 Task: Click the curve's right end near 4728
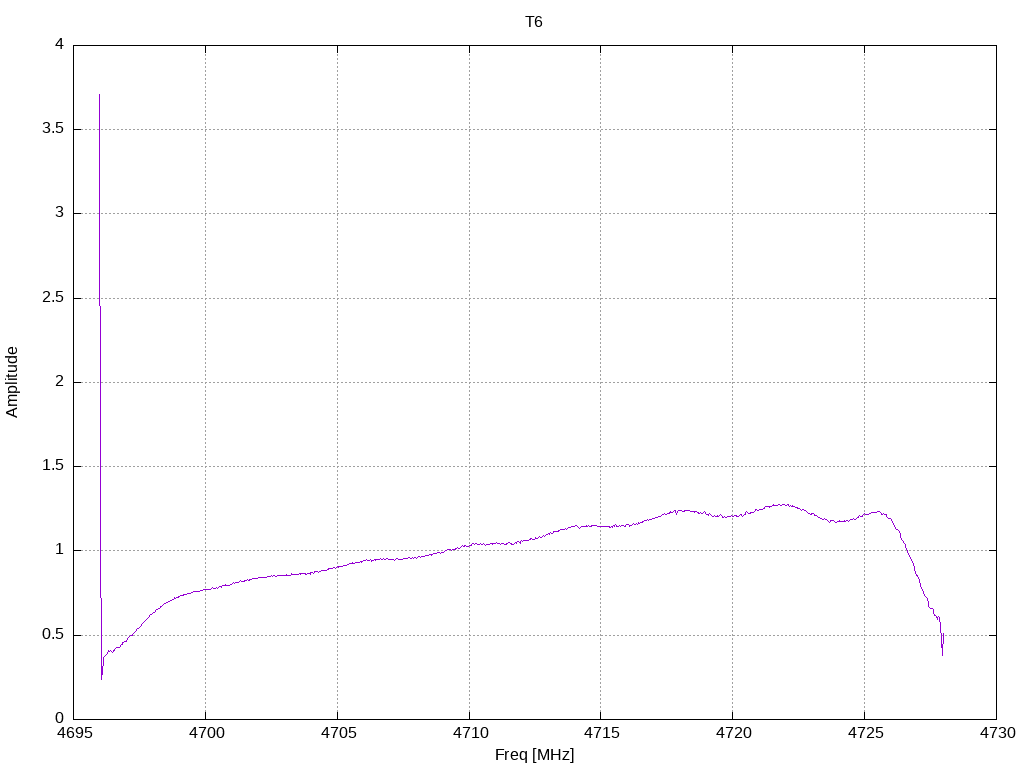[942, 653]
